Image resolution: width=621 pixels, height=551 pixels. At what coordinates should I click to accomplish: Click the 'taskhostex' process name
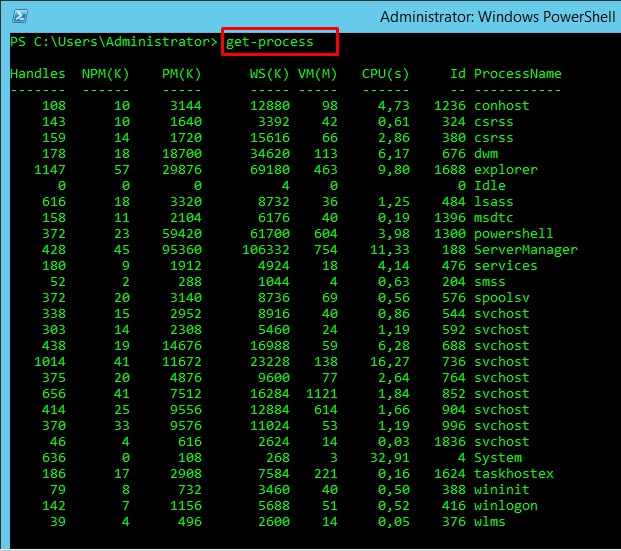coord(513,474)
